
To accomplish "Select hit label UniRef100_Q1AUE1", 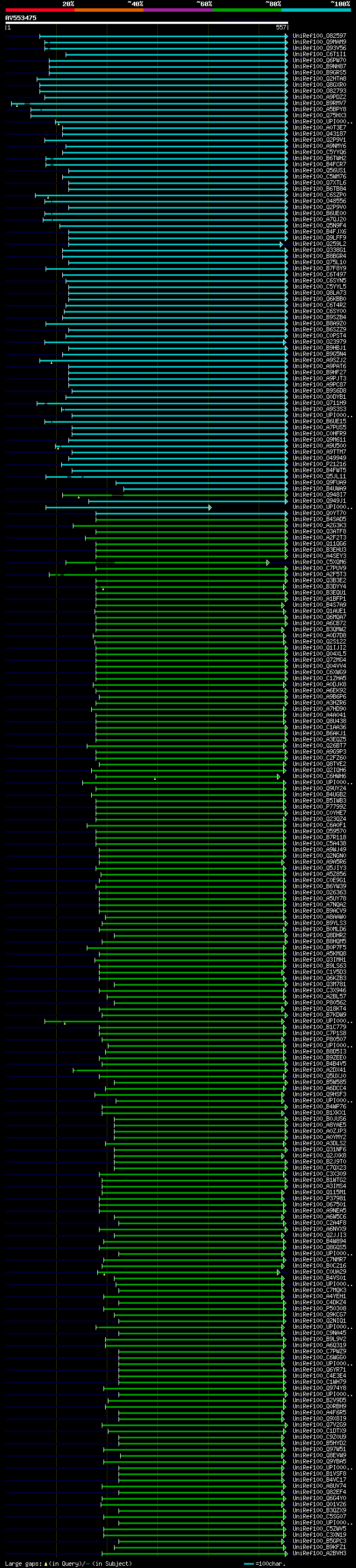I will coord(319,611).
